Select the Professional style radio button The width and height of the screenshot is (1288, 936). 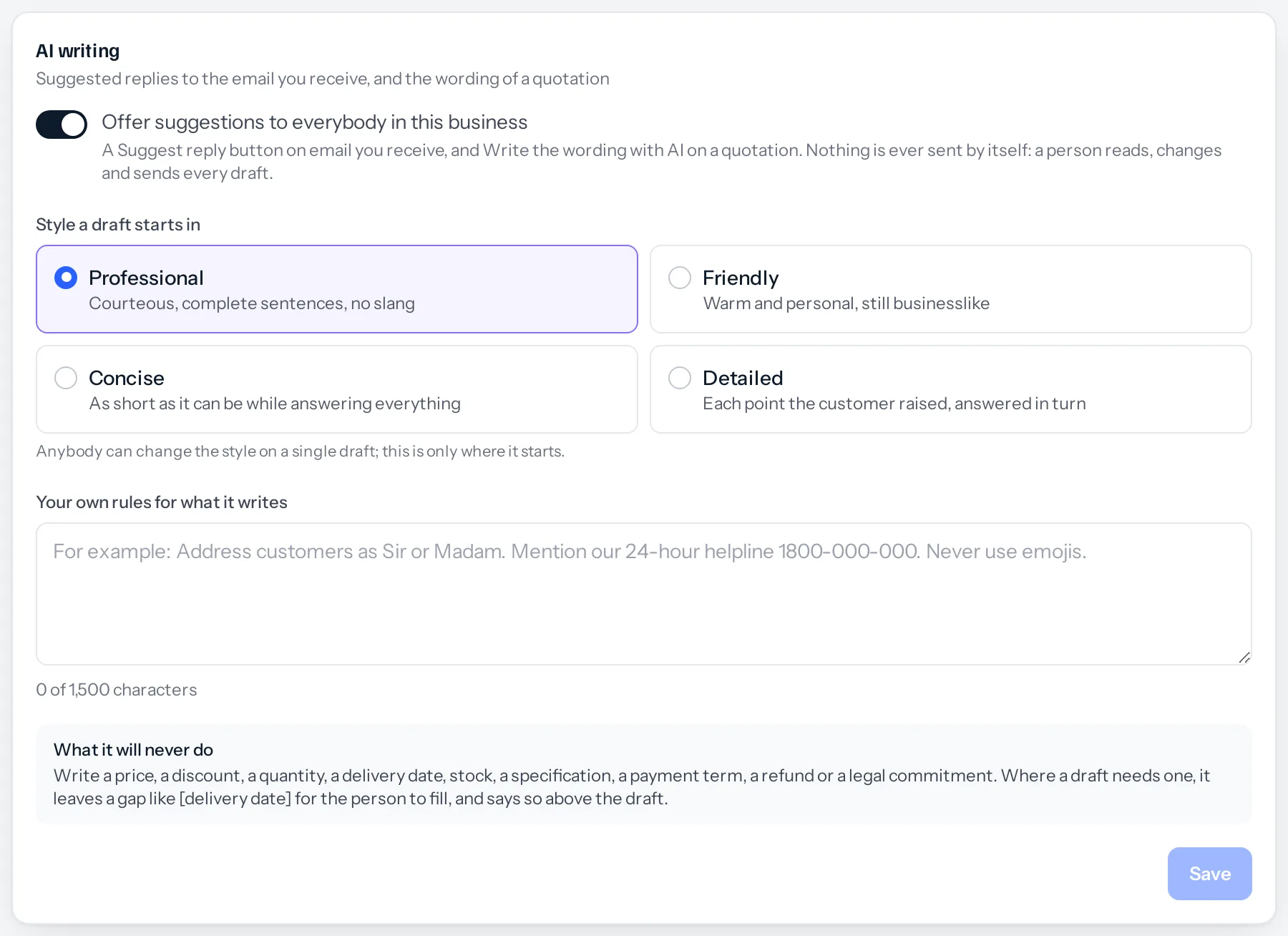[66, 278]
